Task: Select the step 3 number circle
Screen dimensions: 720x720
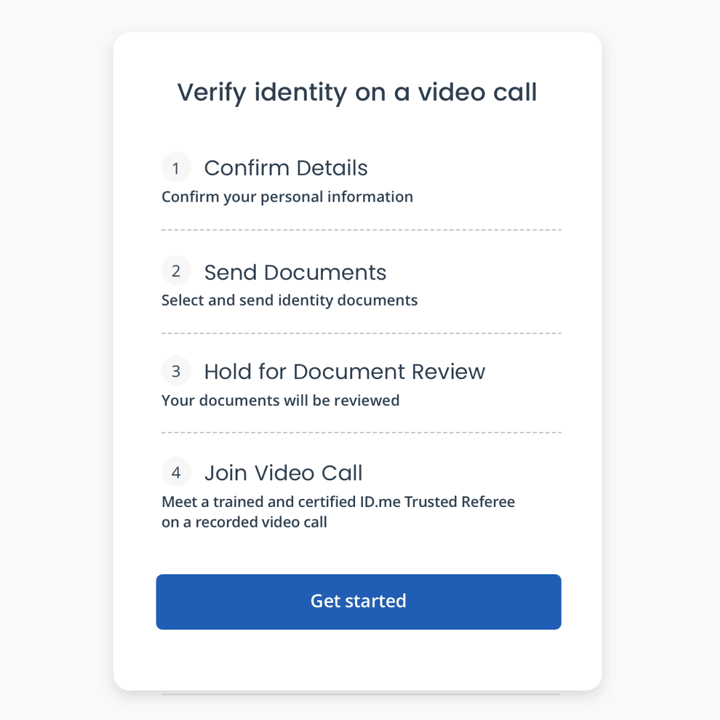Action: 176,371
